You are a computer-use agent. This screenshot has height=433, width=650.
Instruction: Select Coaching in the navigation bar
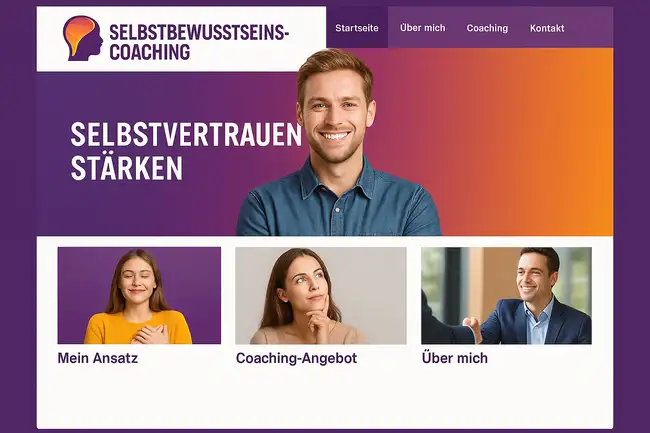point(487,28)
